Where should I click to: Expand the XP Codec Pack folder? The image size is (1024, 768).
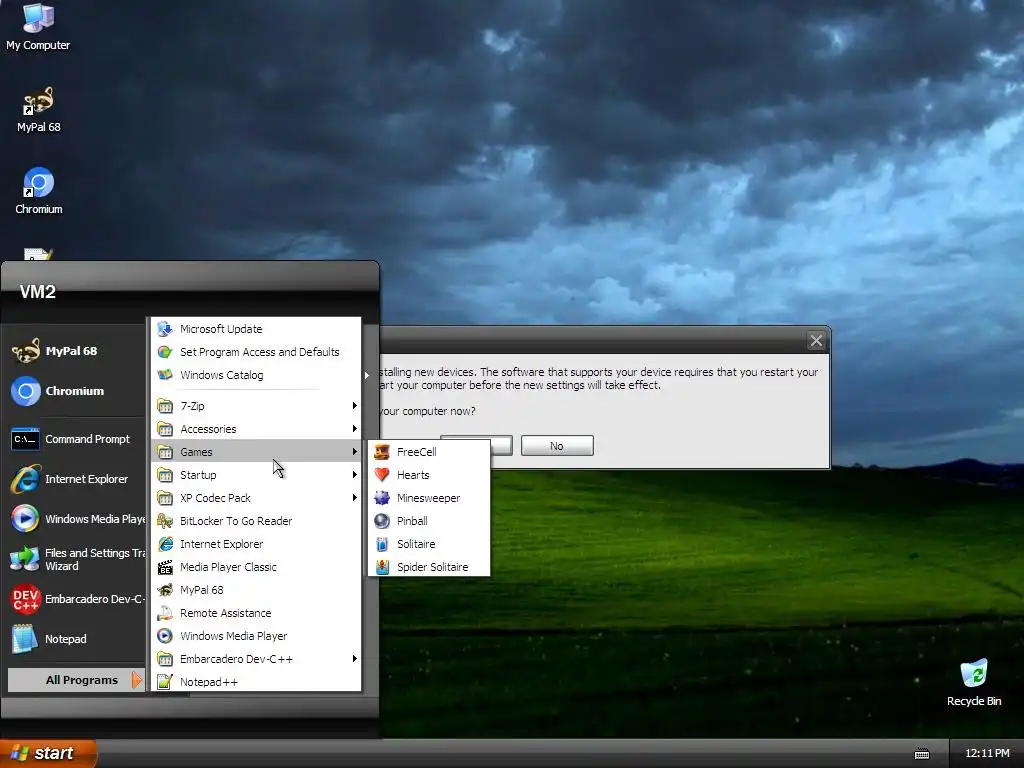pos(256,498)
